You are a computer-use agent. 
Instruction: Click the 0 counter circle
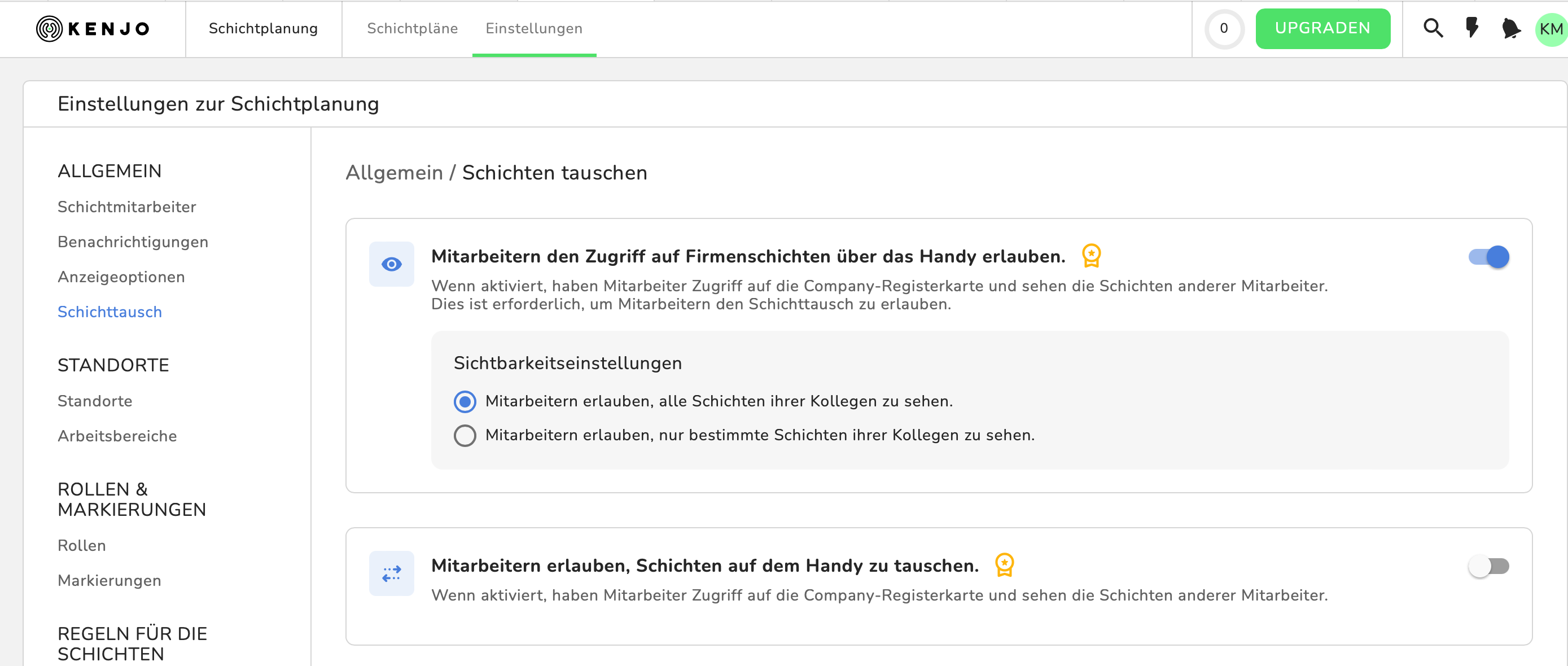[1224, 29]
